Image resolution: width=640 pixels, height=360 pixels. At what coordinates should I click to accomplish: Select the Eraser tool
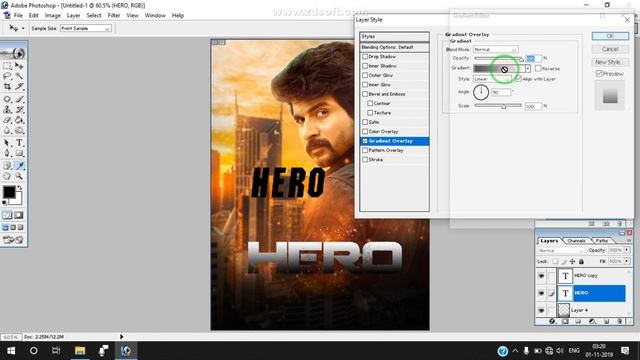click(x=7, y=120)
